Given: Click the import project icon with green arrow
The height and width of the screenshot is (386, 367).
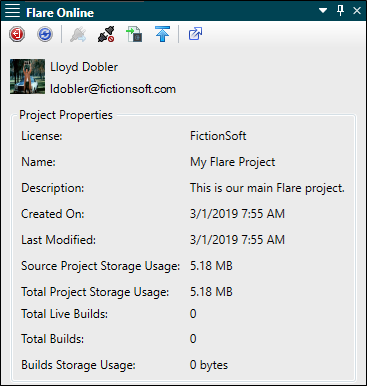Looking at the screenshot, I should [x=134, y=34].
